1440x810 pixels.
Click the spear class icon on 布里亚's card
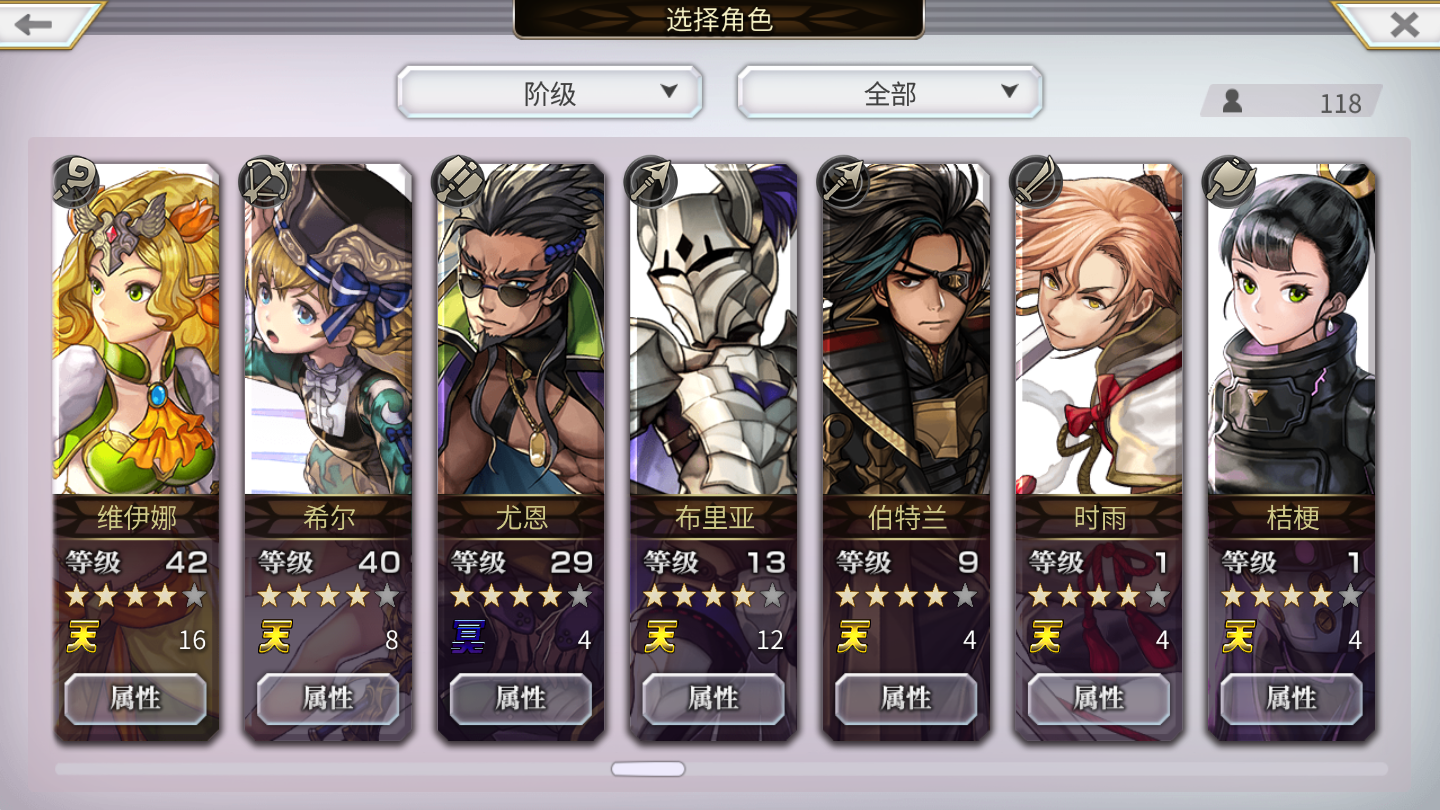click(x=648, y=181)
